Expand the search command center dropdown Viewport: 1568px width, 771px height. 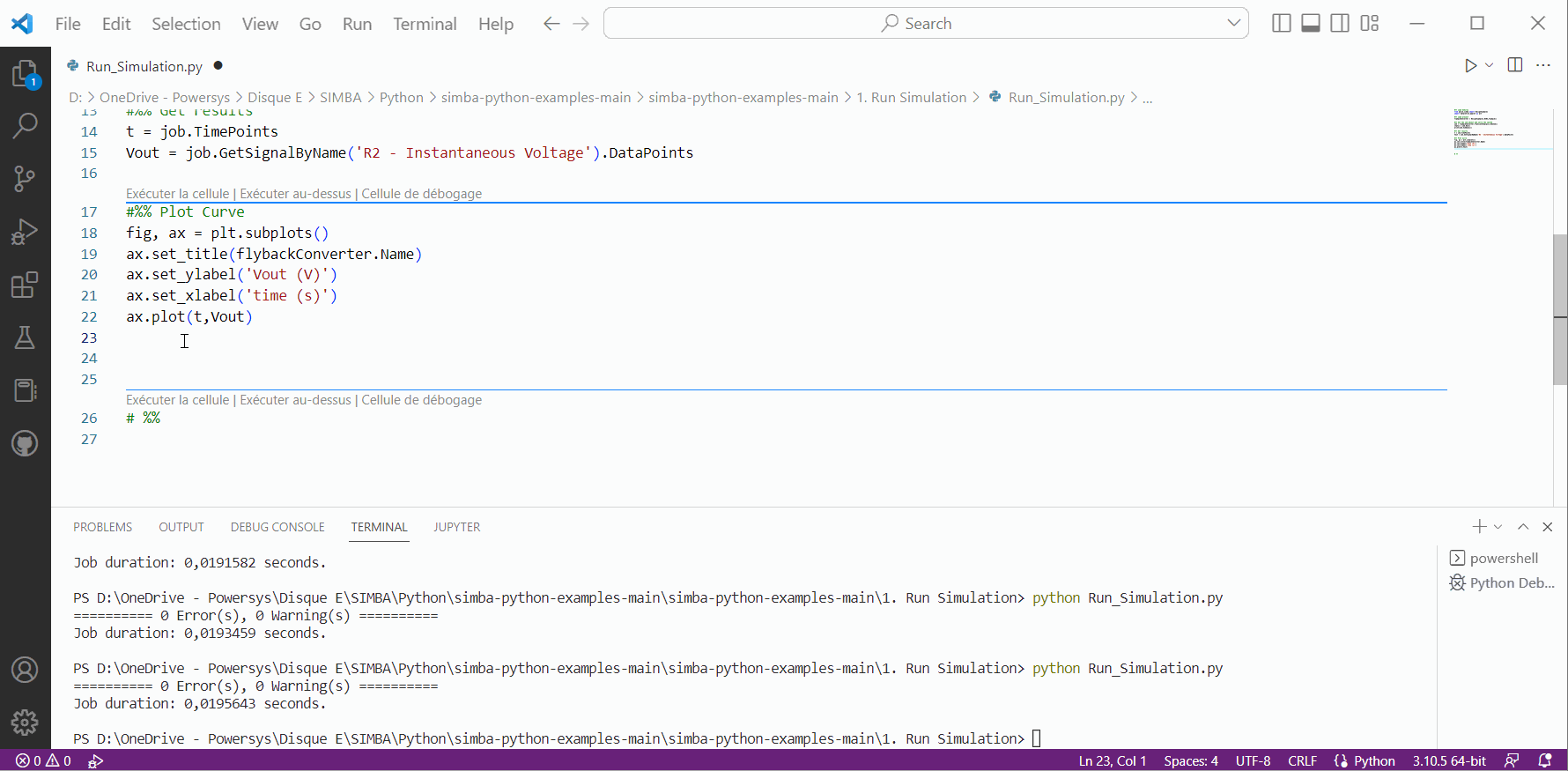1233,24
